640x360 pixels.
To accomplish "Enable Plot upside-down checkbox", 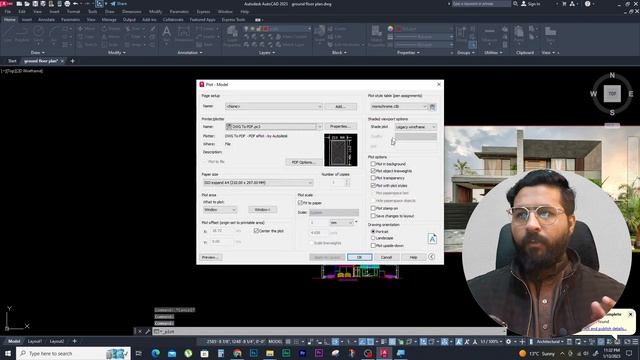I will 373,245.
